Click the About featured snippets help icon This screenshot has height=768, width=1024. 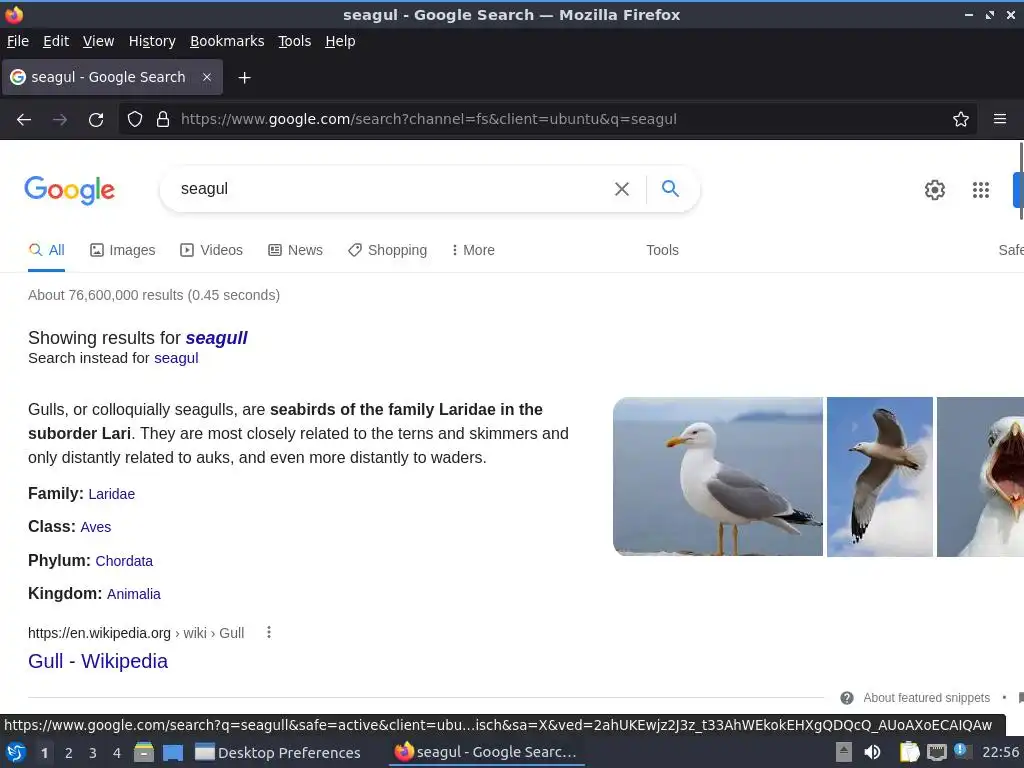847,698
